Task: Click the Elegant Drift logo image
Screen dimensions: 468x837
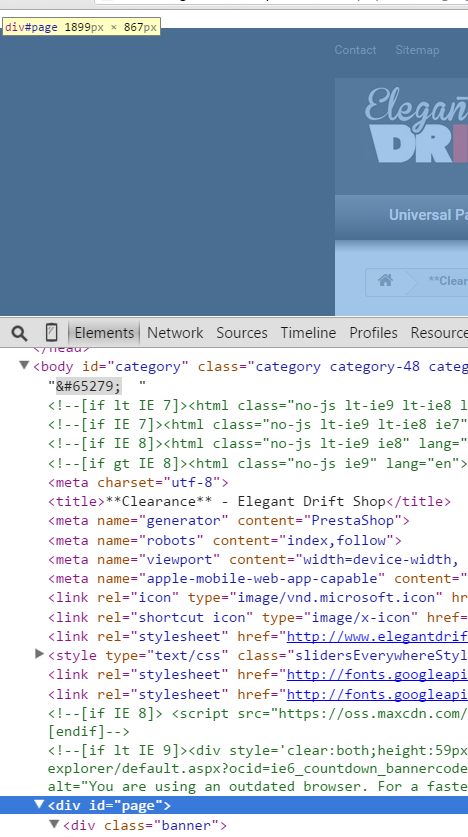Action: [x=416, y=125]
